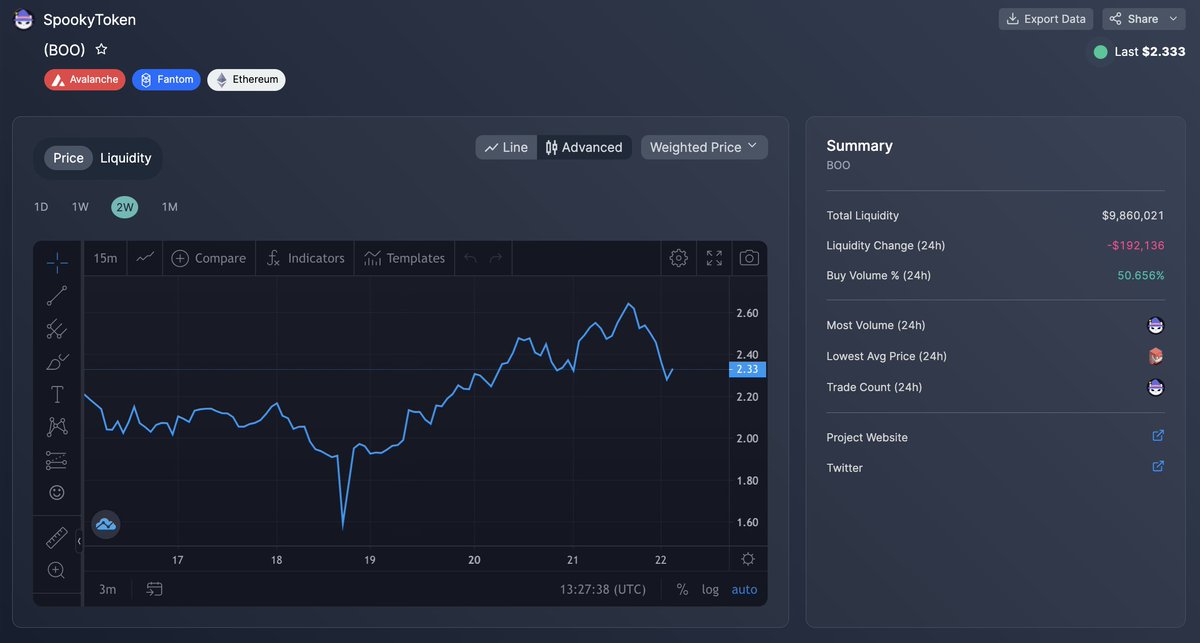This screenshot has height=643, width=1200.
Task: Select the zoom in tool
Action: click(57, 570)
